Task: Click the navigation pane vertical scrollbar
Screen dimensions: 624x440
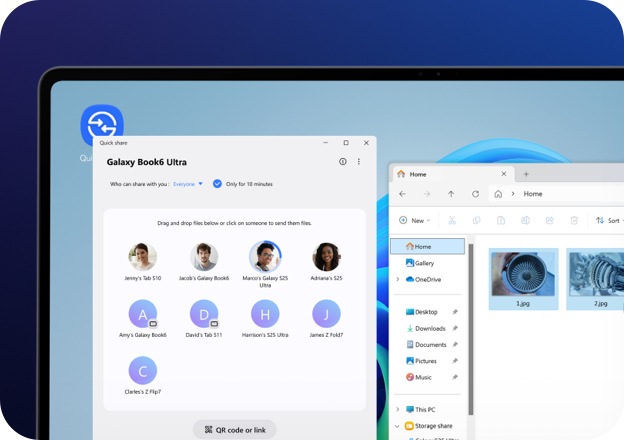Action: click(x=471, y=329)
